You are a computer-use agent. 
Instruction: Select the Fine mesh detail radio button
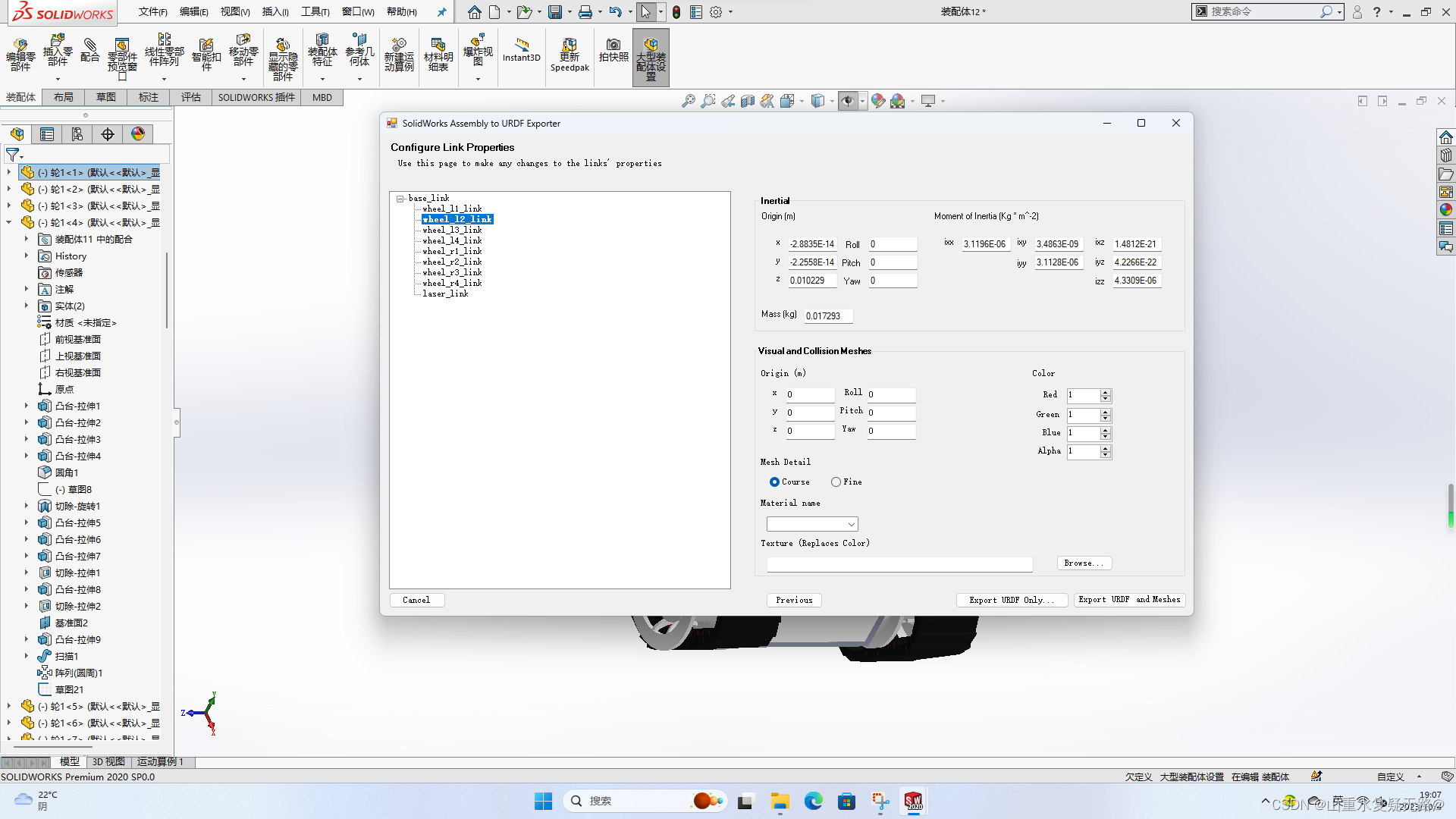coord(836,482)
